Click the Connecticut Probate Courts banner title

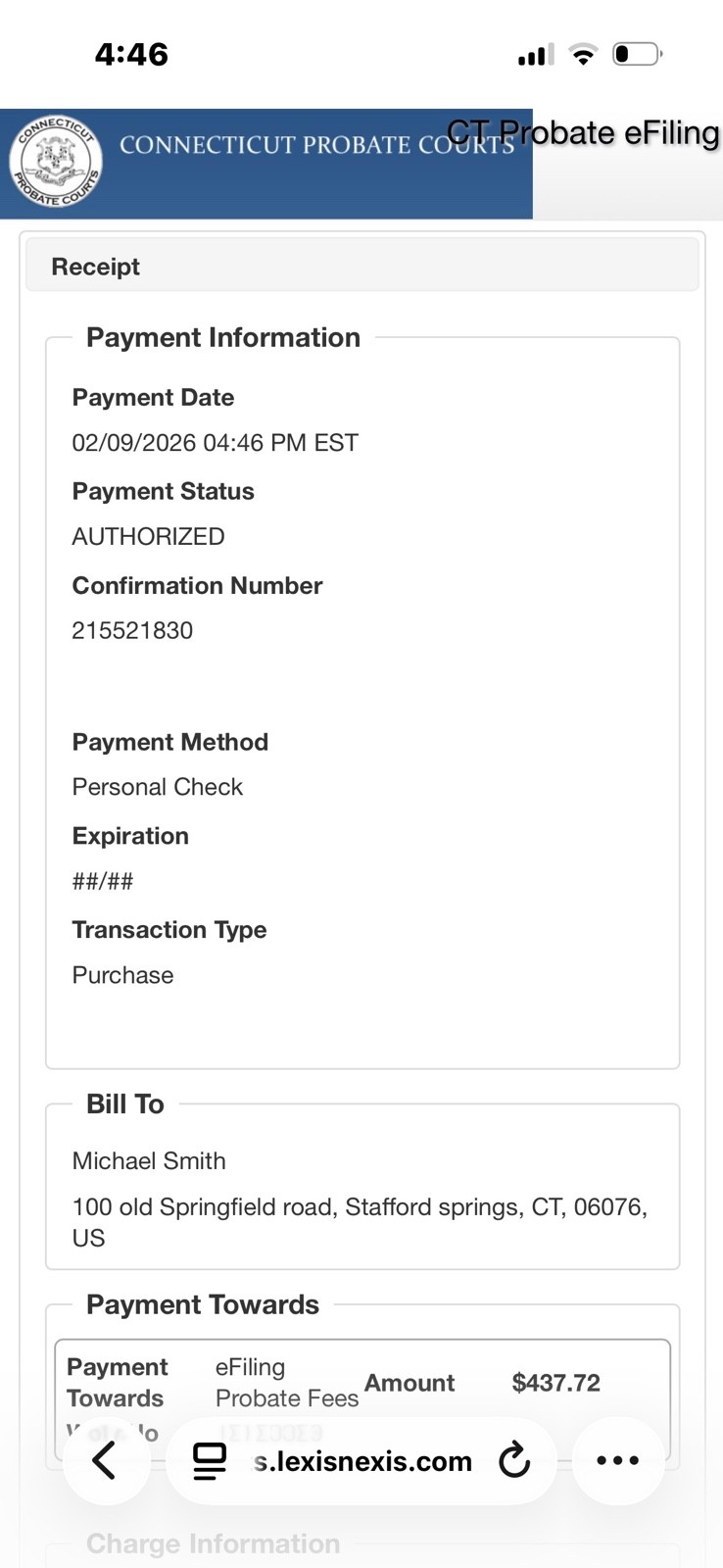[x=316, y=145]
